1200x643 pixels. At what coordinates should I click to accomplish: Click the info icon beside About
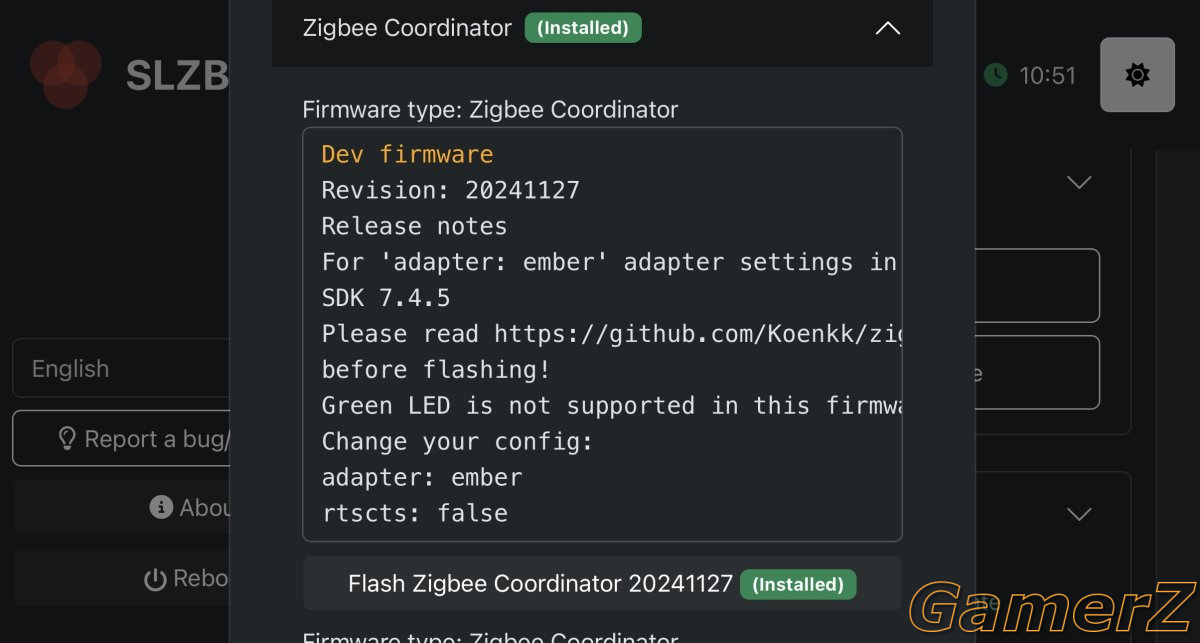(161, 508)
